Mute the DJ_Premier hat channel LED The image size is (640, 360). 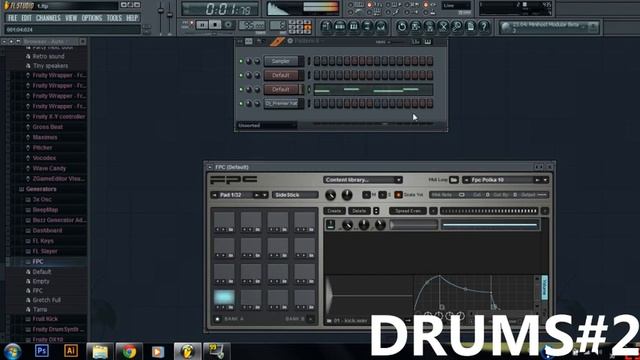[x=241, y=104]
